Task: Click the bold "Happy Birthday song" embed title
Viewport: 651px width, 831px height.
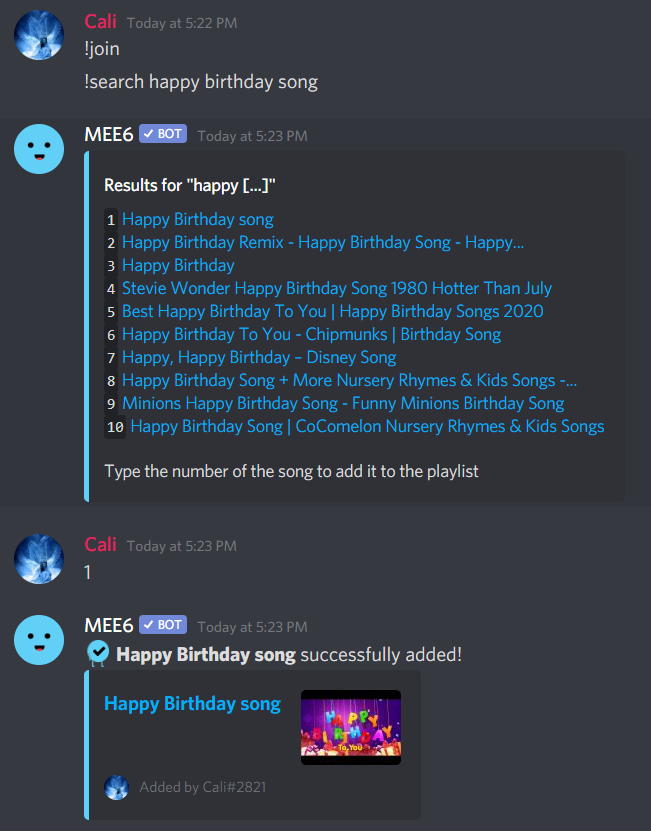Action: point(192,704)
